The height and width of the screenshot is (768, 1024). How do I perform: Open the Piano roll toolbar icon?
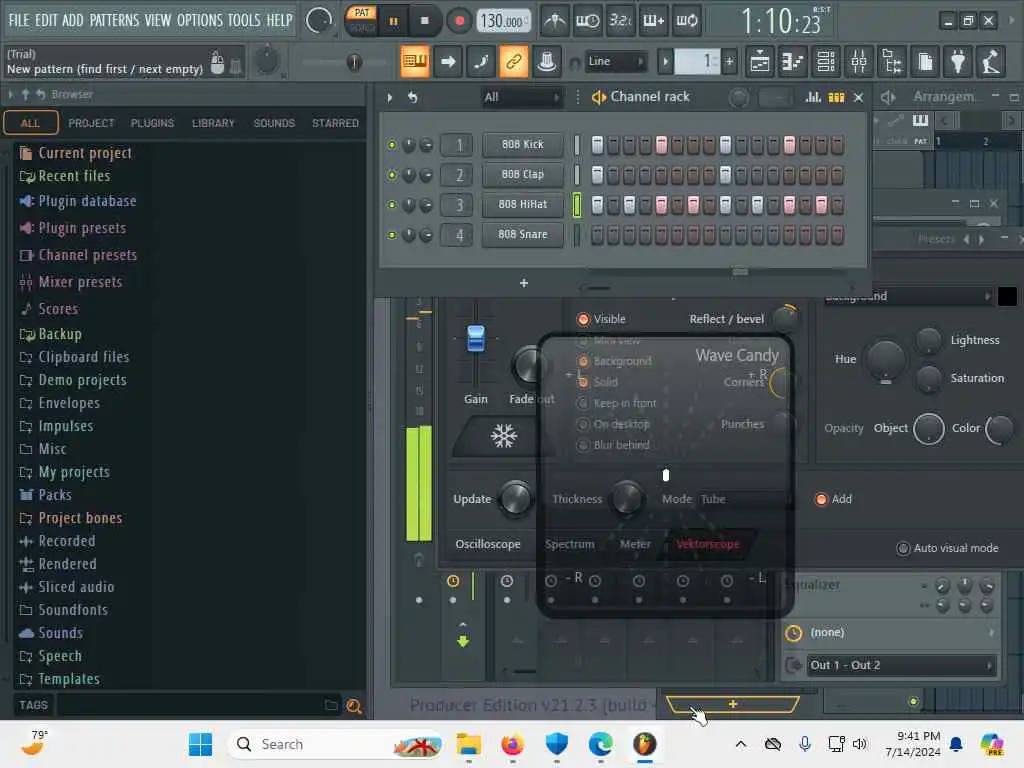792,62
